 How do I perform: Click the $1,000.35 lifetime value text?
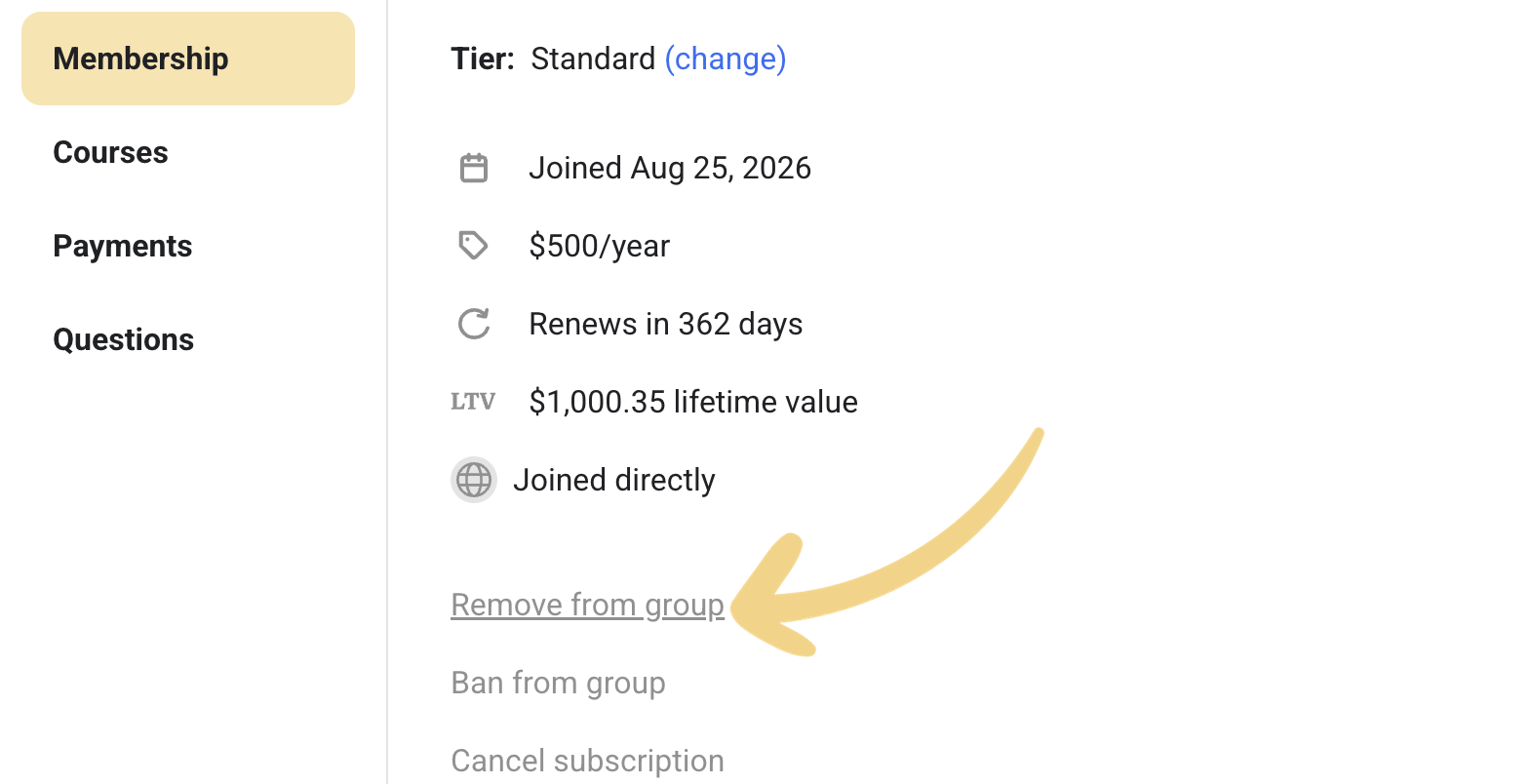coord(693,402)
